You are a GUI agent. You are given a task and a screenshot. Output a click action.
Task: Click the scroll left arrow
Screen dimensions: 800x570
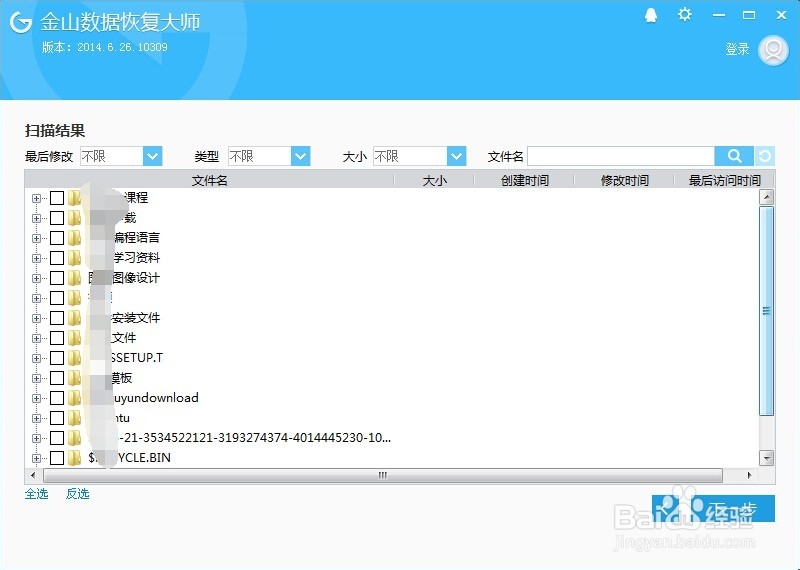33,475
